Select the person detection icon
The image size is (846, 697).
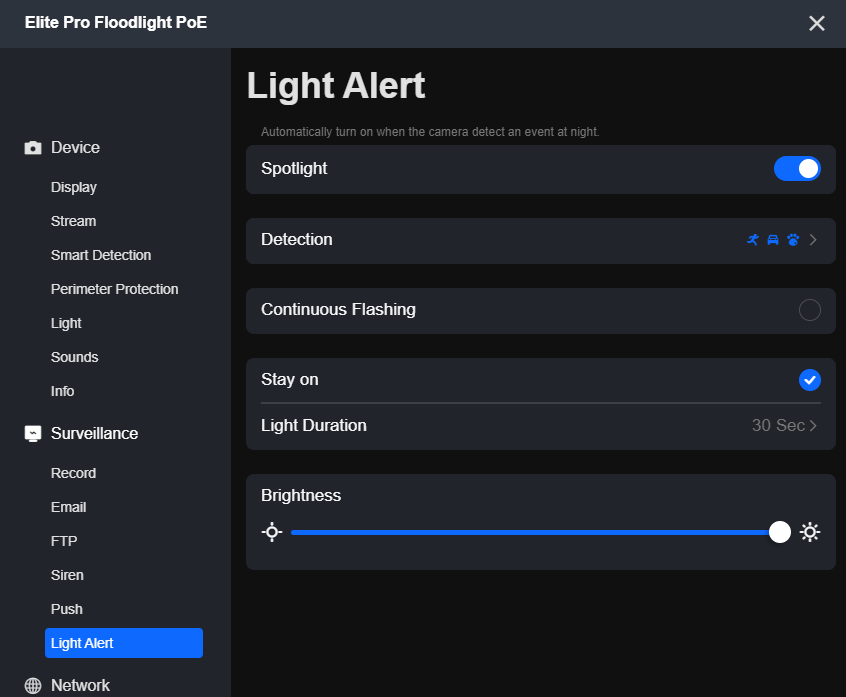coord(753,240)
